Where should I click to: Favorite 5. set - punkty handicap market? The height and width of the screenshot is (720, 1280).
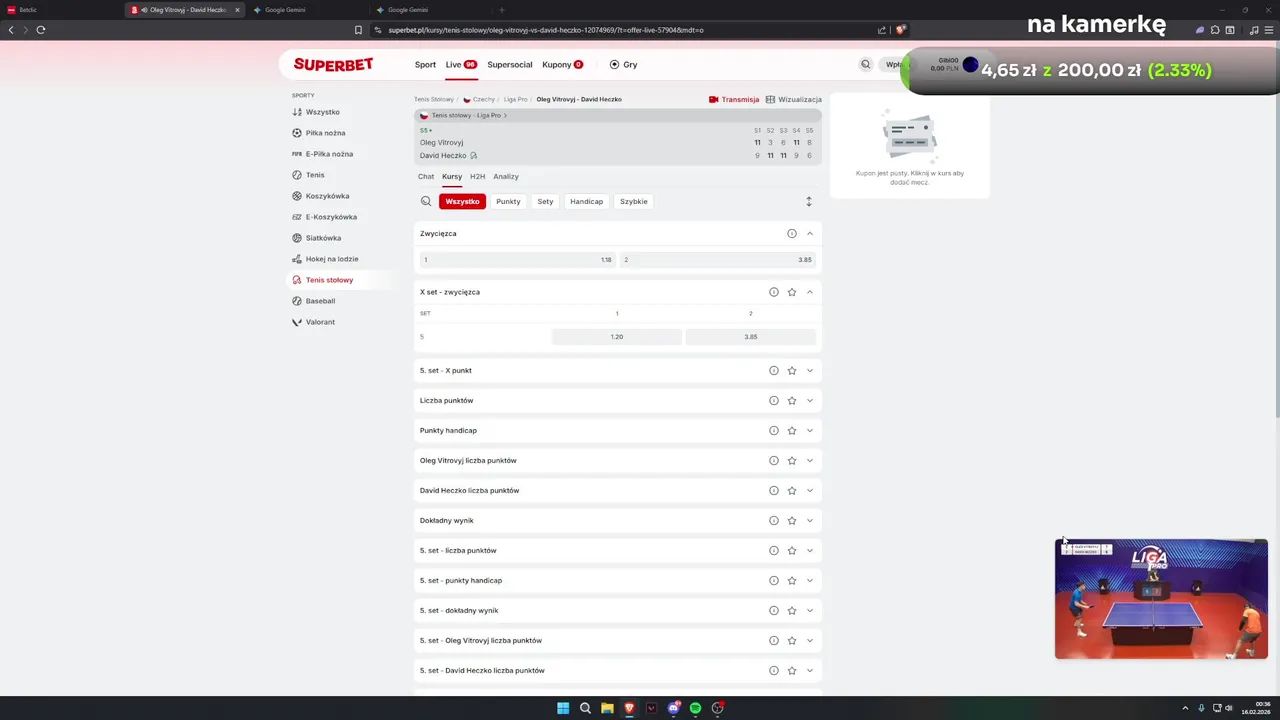coord(792,581)
